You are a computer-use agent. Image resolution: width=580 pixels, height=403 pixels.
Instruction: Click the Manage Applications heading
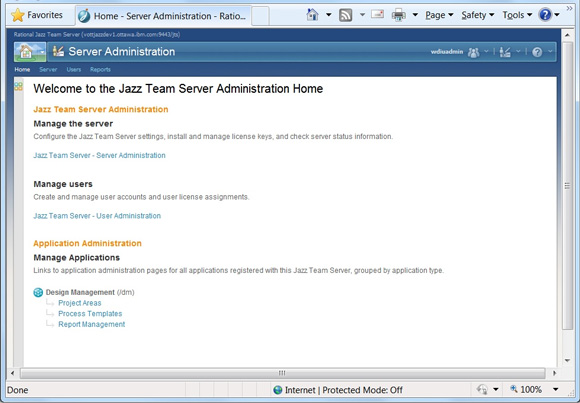point(77,258)
